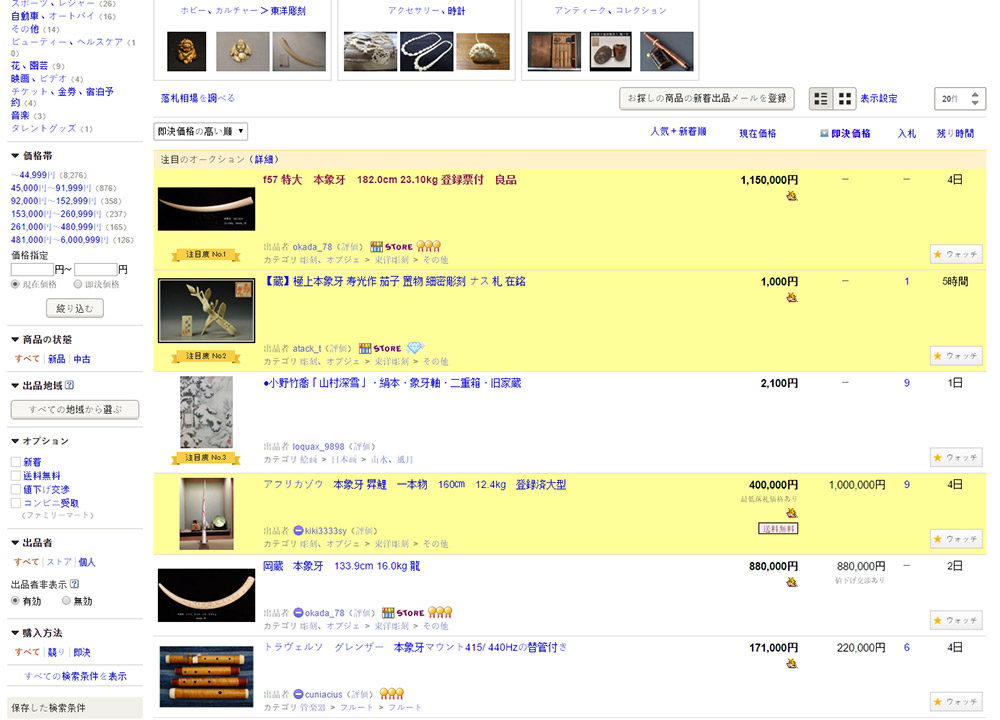Open 詳細 link in 注目のオークション header
Image resolution: width=1000 pixels, height=720 pixels.
(x=263, y=159)
